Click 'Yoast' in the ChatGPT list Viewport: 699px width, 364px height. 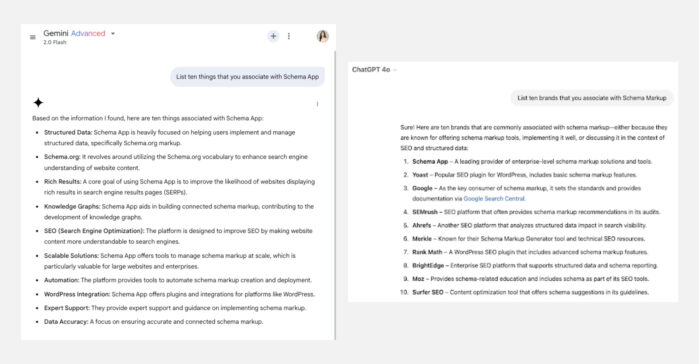420,175
